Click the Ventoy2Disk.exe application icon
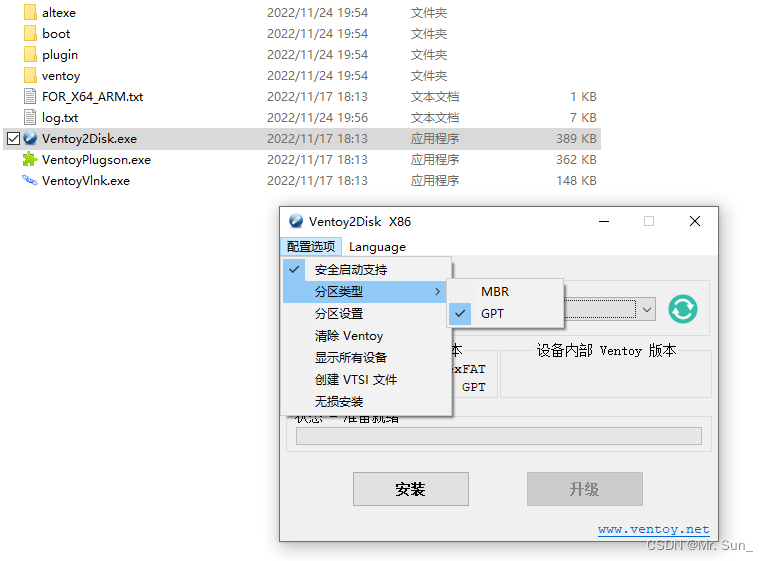768x561 pixels. point(30,138)
